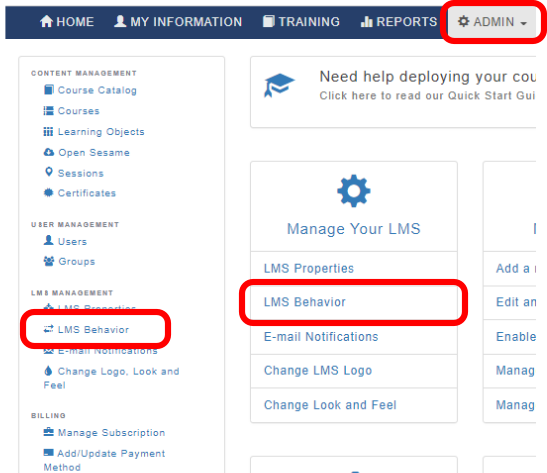The width and height of the screenshot is (547, 473).
Task: Open Learning Objects in sidebar
Action: click(101, 132)
